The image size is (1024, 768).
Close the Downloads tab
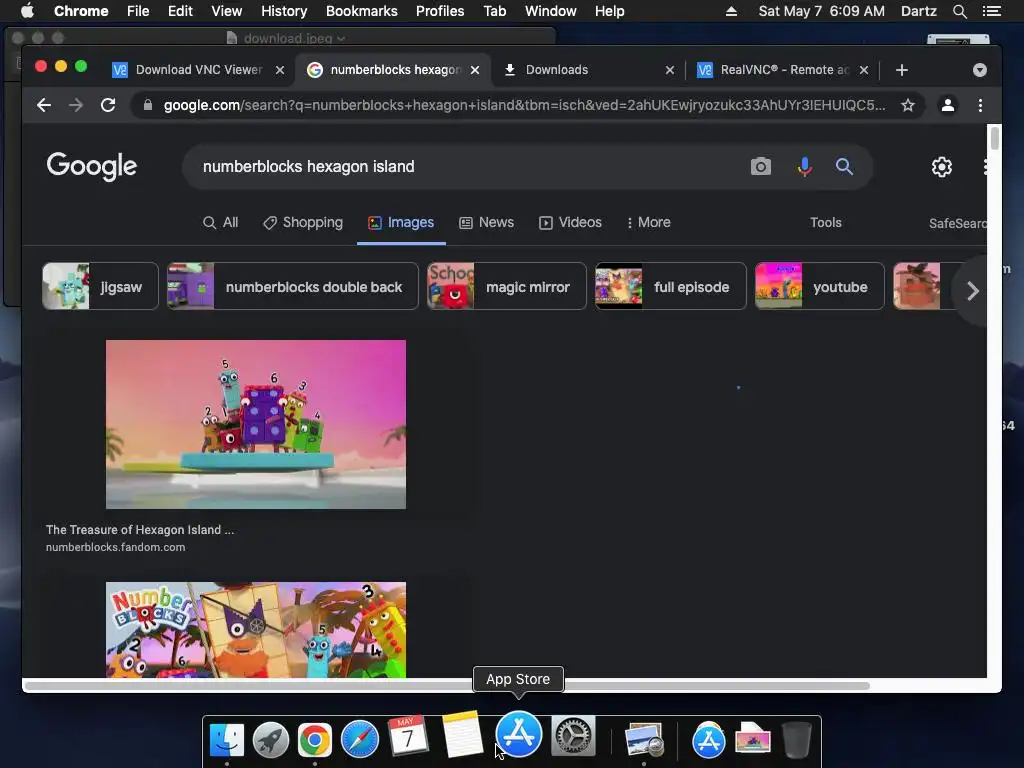[669, 70]
